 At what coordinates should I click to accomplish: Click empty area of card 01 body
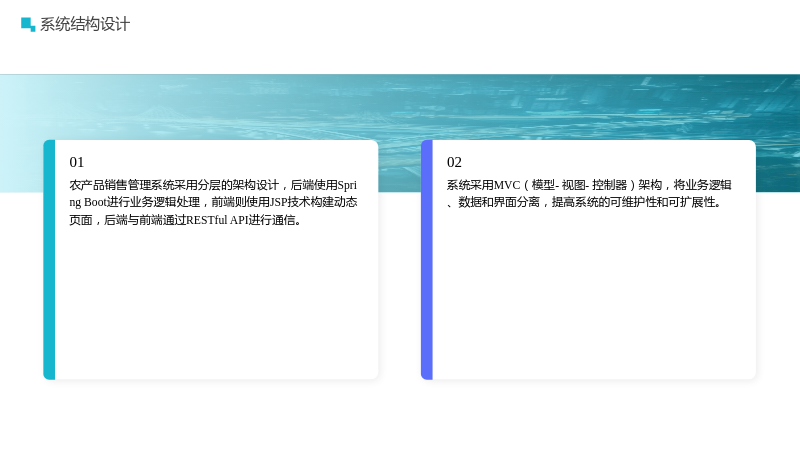coord(214,306)
